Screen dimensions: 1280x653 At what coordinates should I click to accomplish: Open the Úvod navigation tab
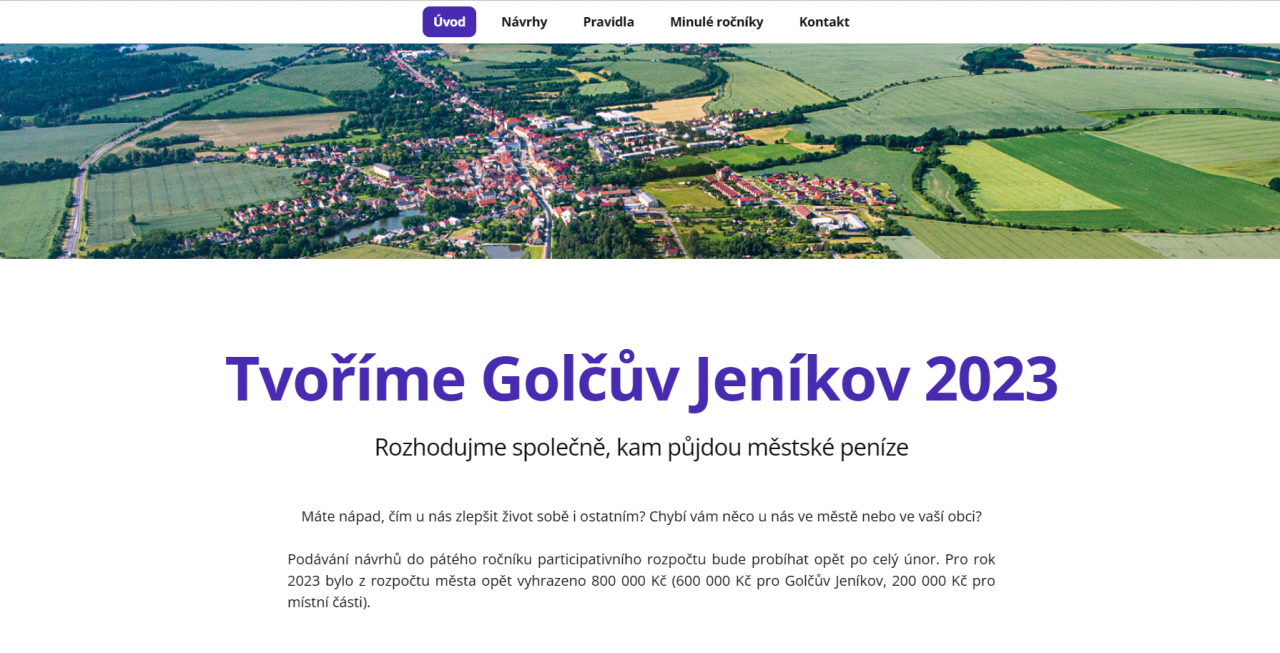tap(449, 22)
